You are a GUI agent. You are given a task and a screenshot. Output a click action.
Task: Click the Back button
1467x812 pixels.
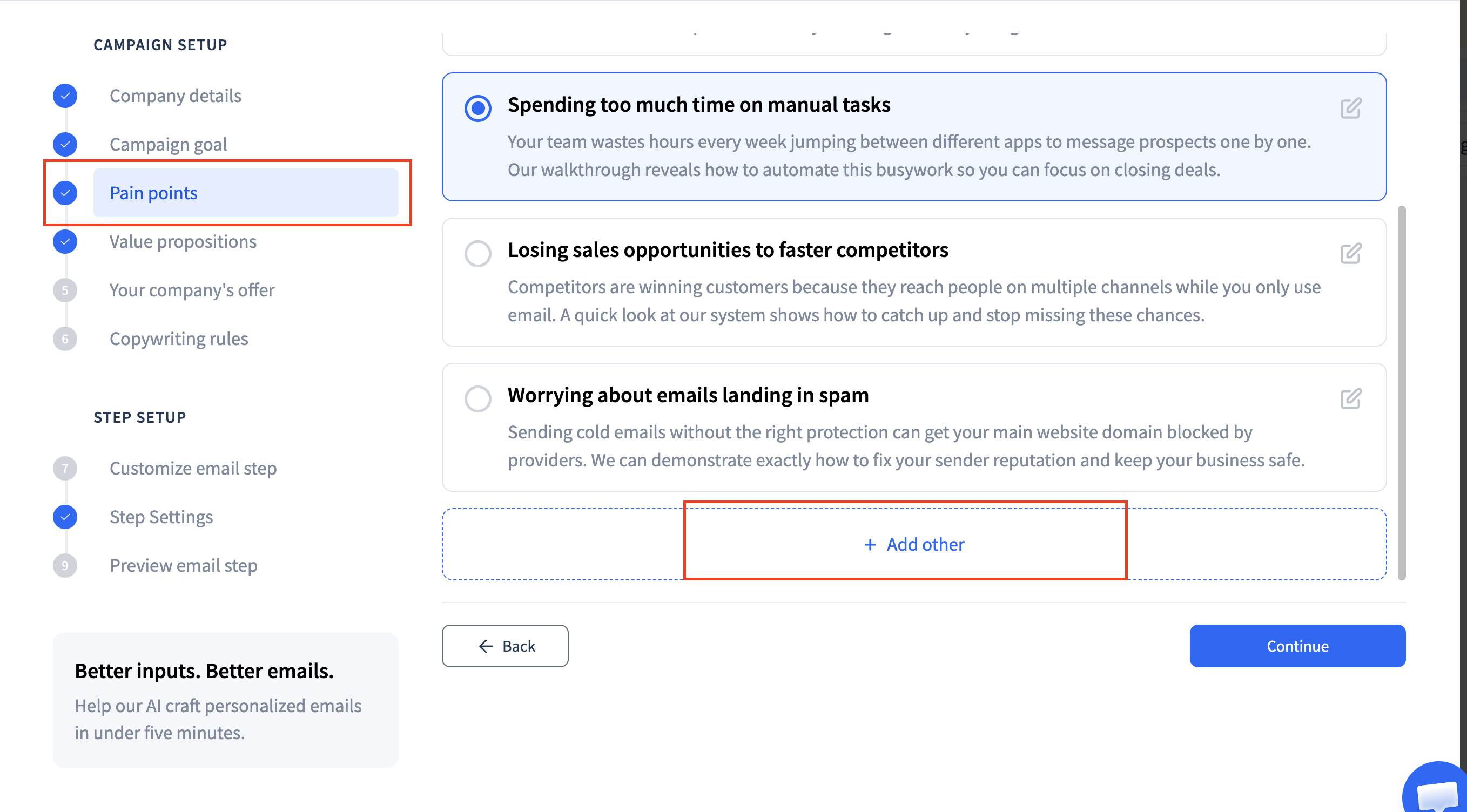point(504,646)
